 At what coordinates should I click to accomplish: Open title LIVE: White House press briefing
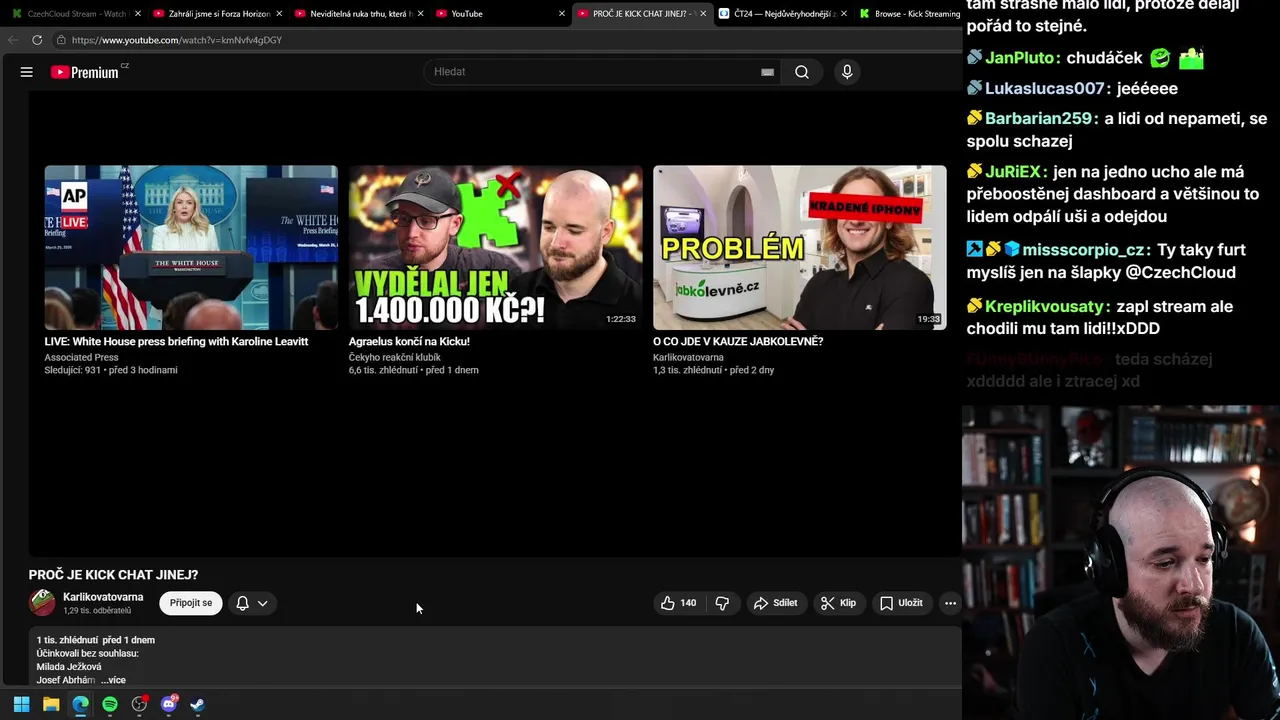point(176,342)
